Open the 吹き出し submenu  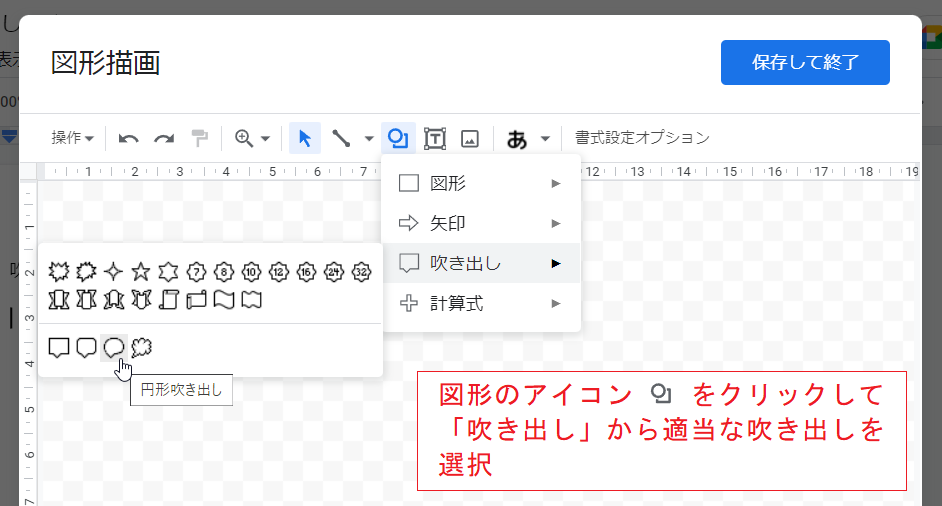tap(481, 263)
